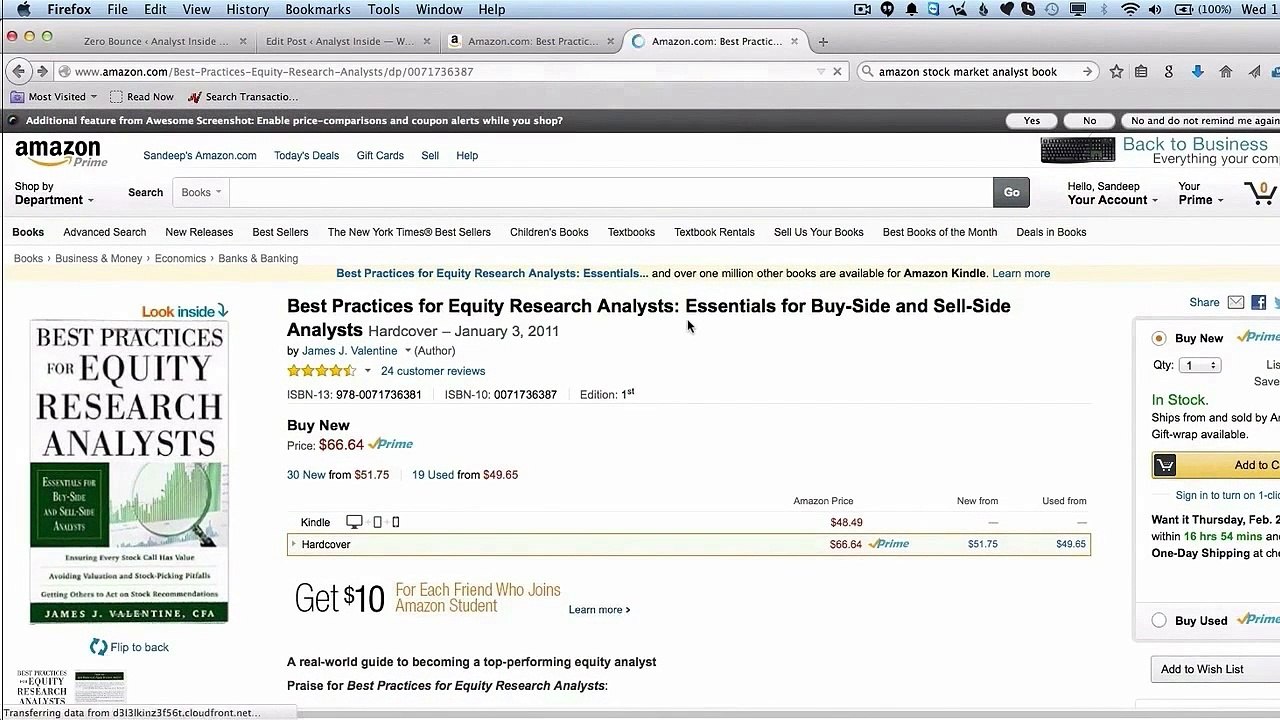Click No on the Awesome Screenshot prompt

(1089, 120)
